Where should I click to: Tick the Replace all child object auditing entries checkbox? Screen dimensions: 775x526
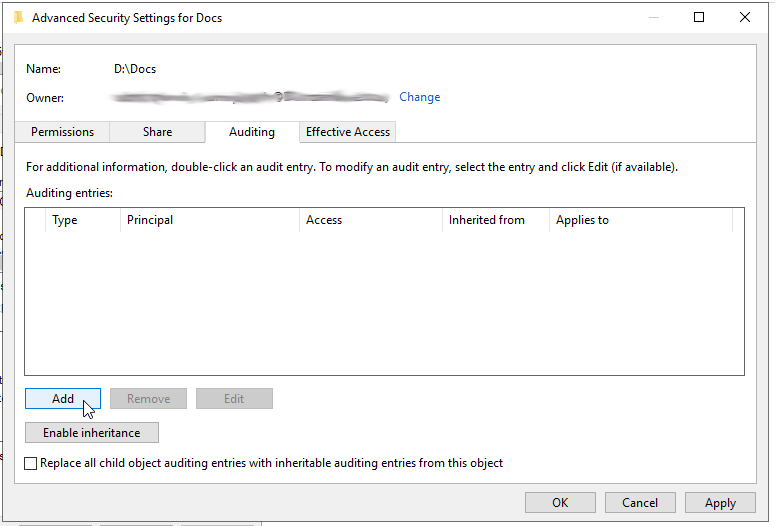point(31,463)
